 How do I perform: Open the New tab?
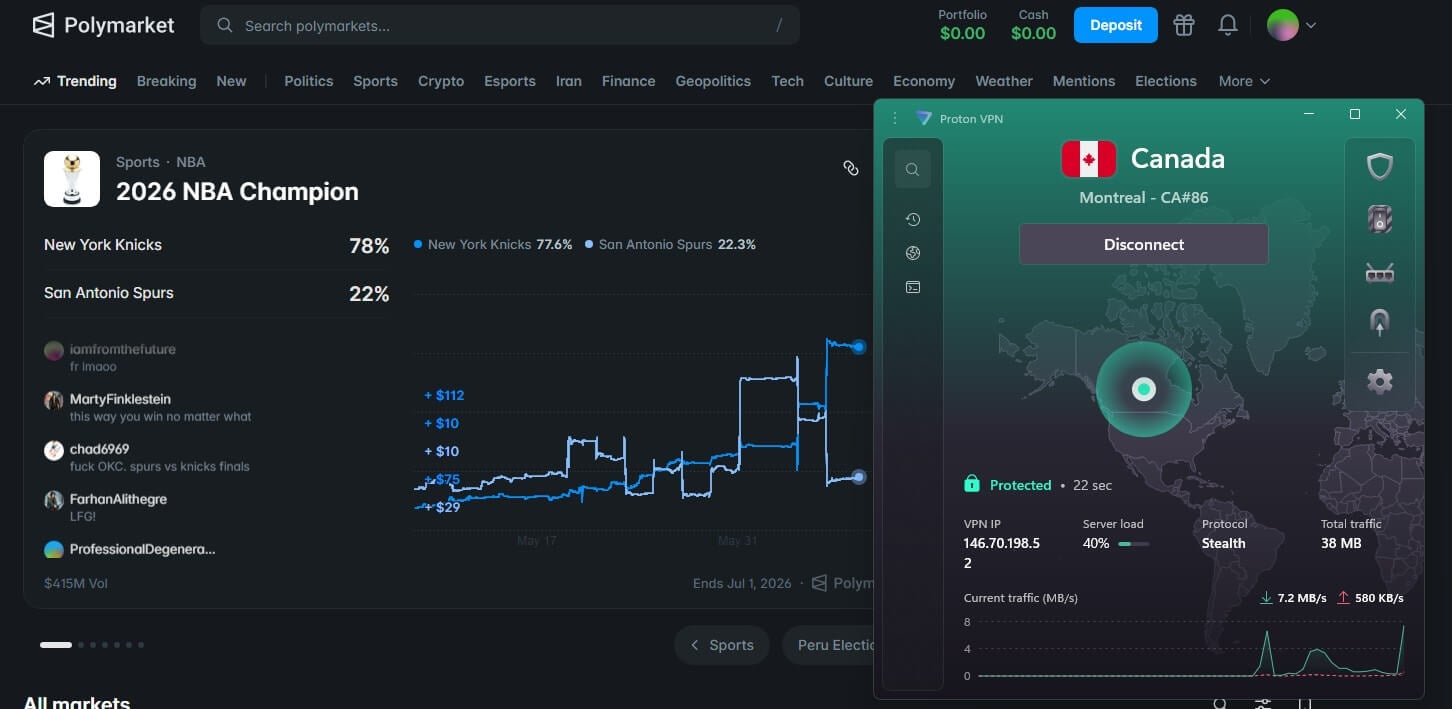coord(231,81)
